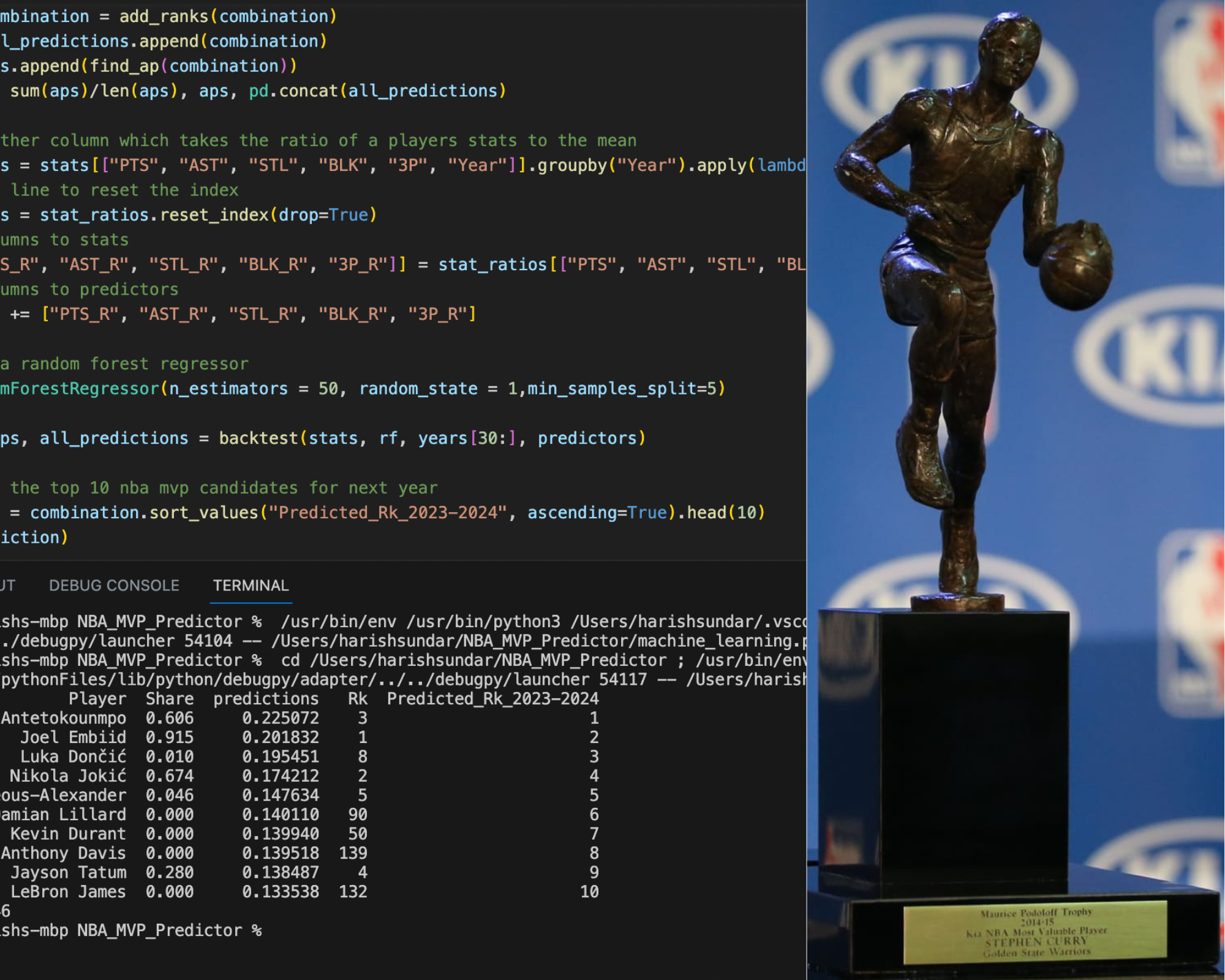Switch to the DEBUG CONSOLE tab
The image size is (1225, 980).
114,586
